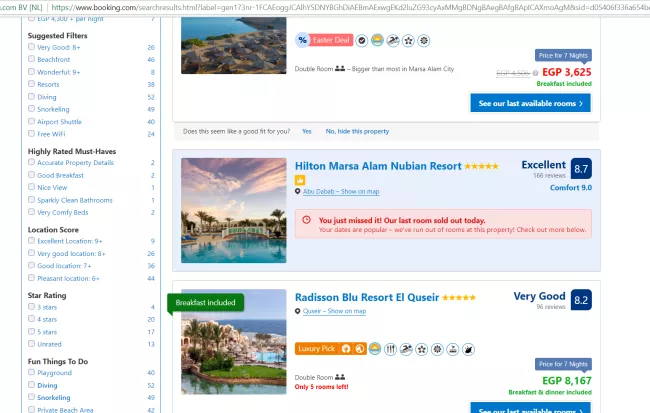Enable the Free WiFi filter
Screen dimensions: 650x413
[x=32, y=134]
